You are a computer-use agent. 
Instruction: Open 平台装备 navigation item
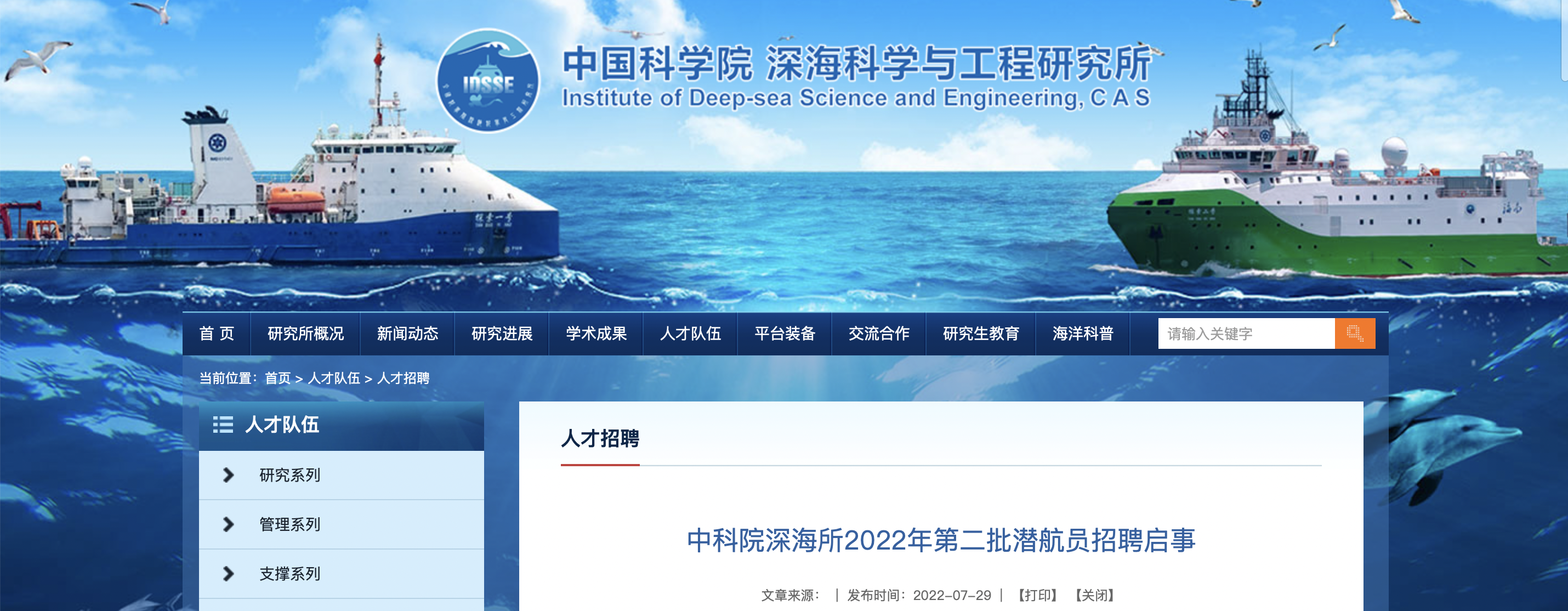coord(785,334)
